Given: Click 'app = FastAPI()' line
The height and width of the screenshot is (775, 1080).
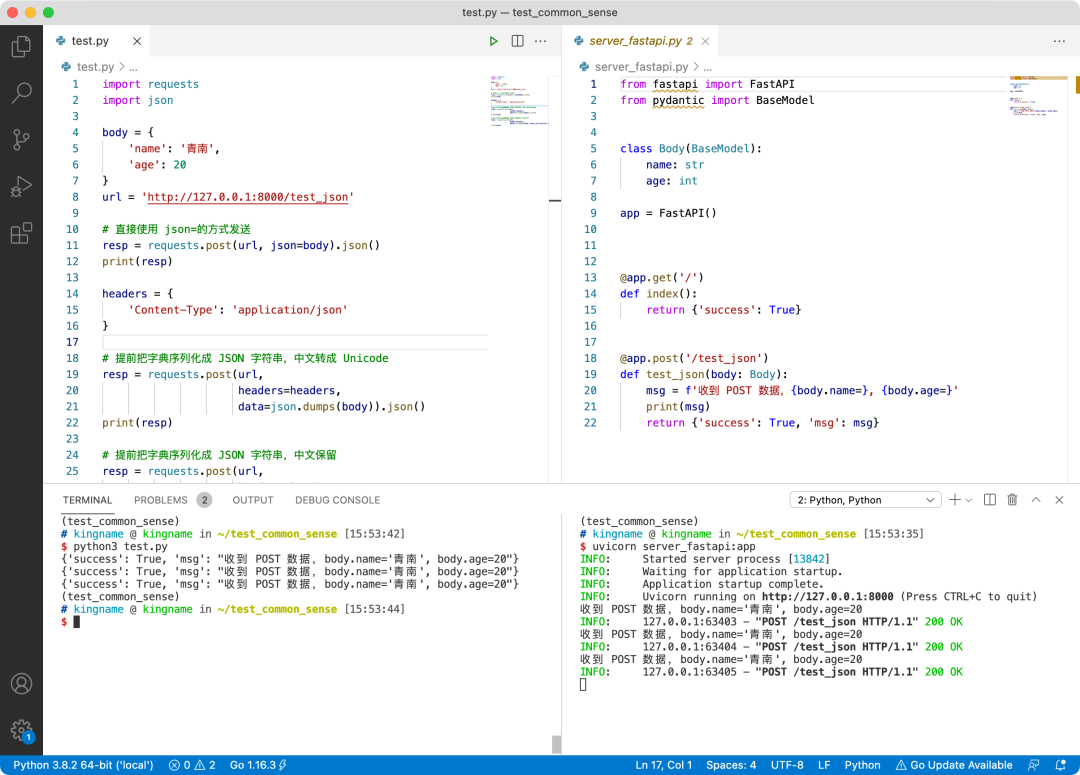Looking at the screenshot, I should [667, 214].
